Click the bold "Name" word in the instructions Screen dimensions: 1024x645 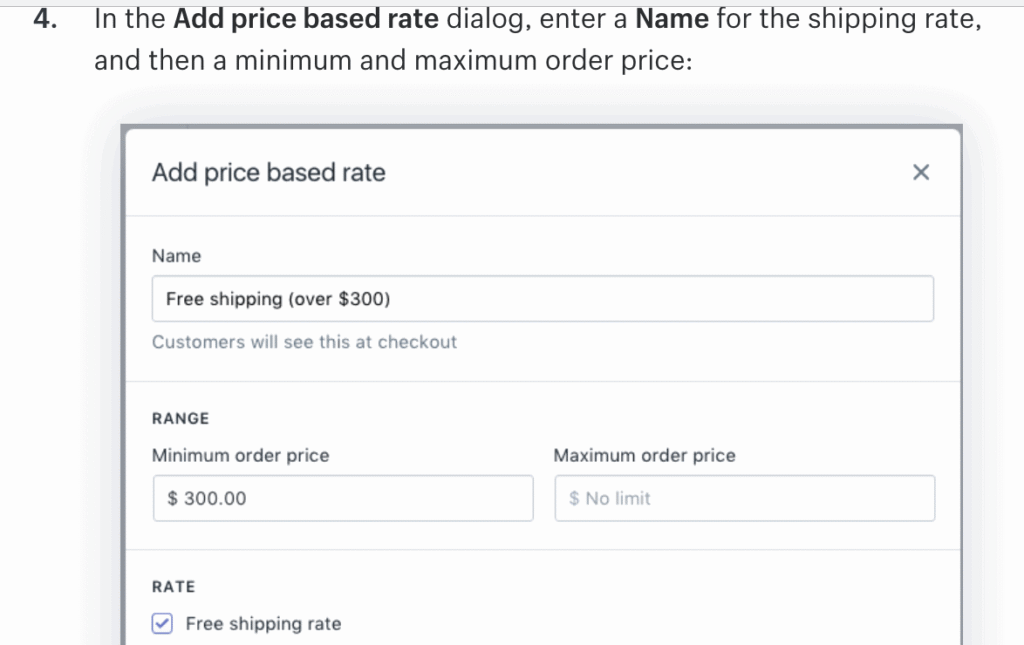point(672,20)
